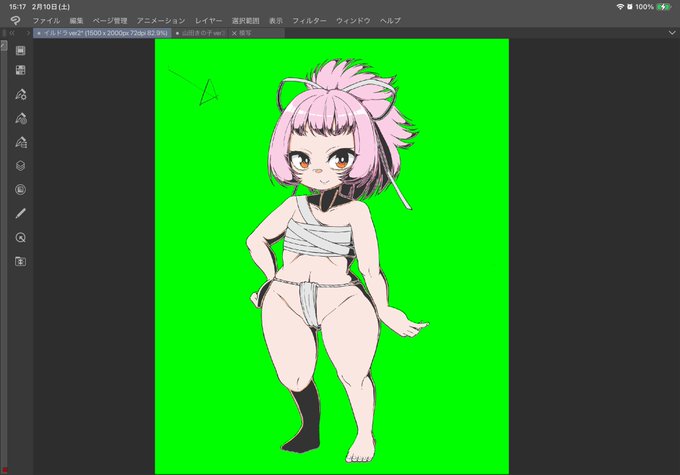Open the Brush Size palette (brush with circle)

20,118
